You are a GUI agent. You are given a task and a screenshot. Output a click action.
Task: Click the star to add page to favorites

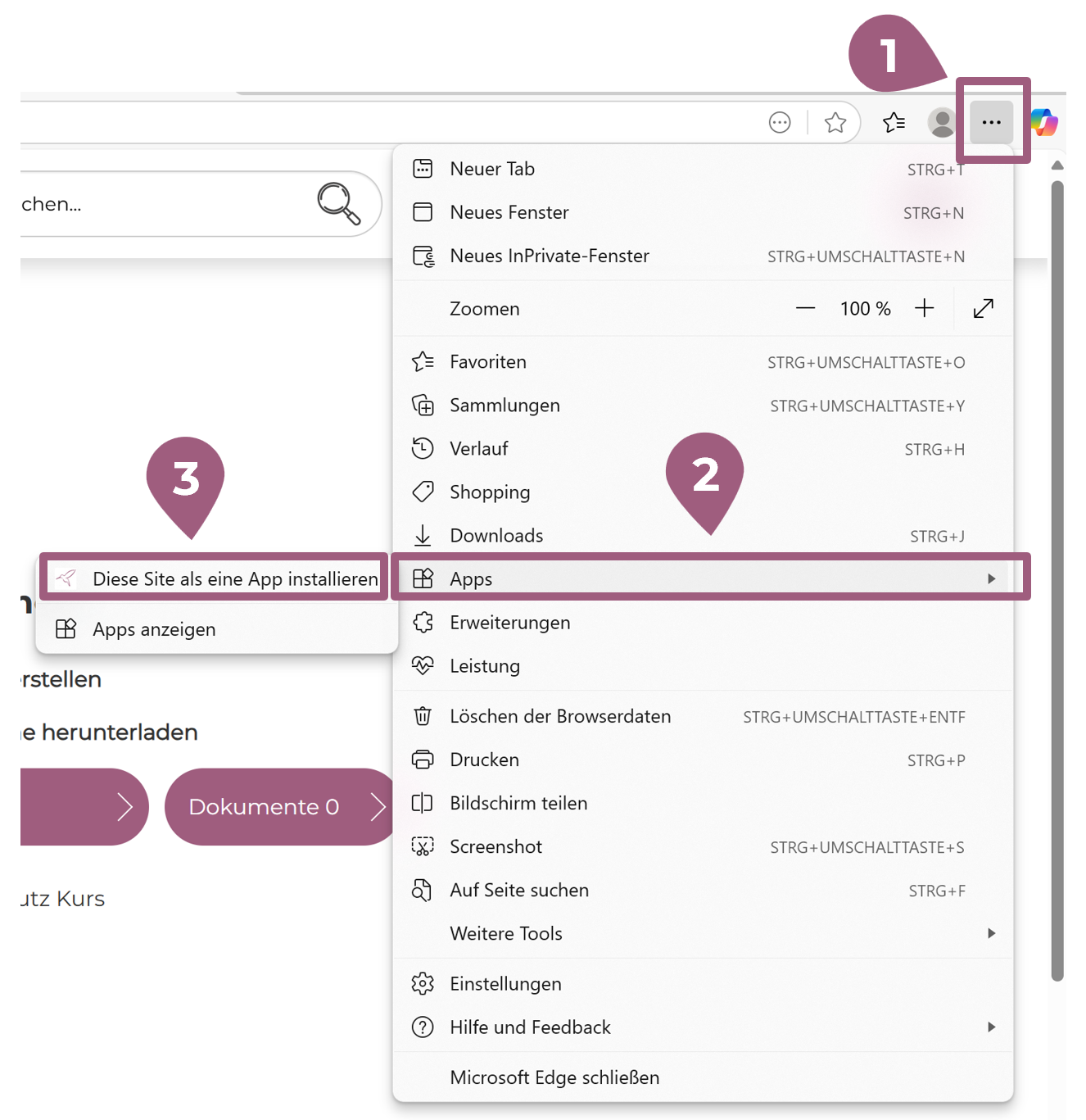[835, 122]
